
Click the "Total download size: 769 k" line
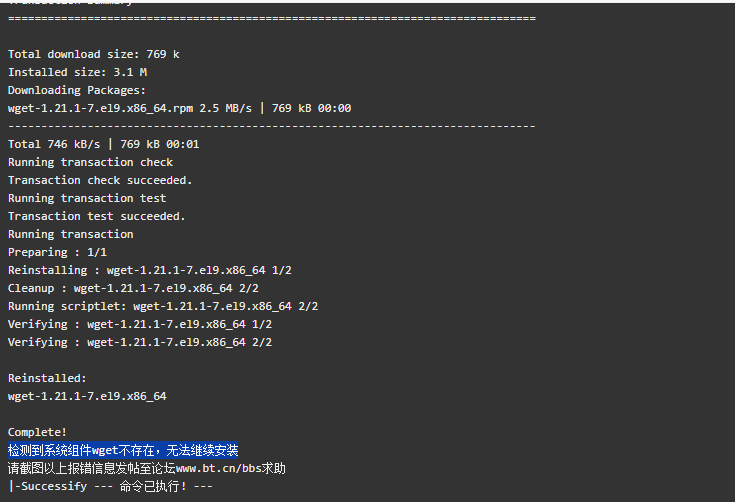(93, 54)
